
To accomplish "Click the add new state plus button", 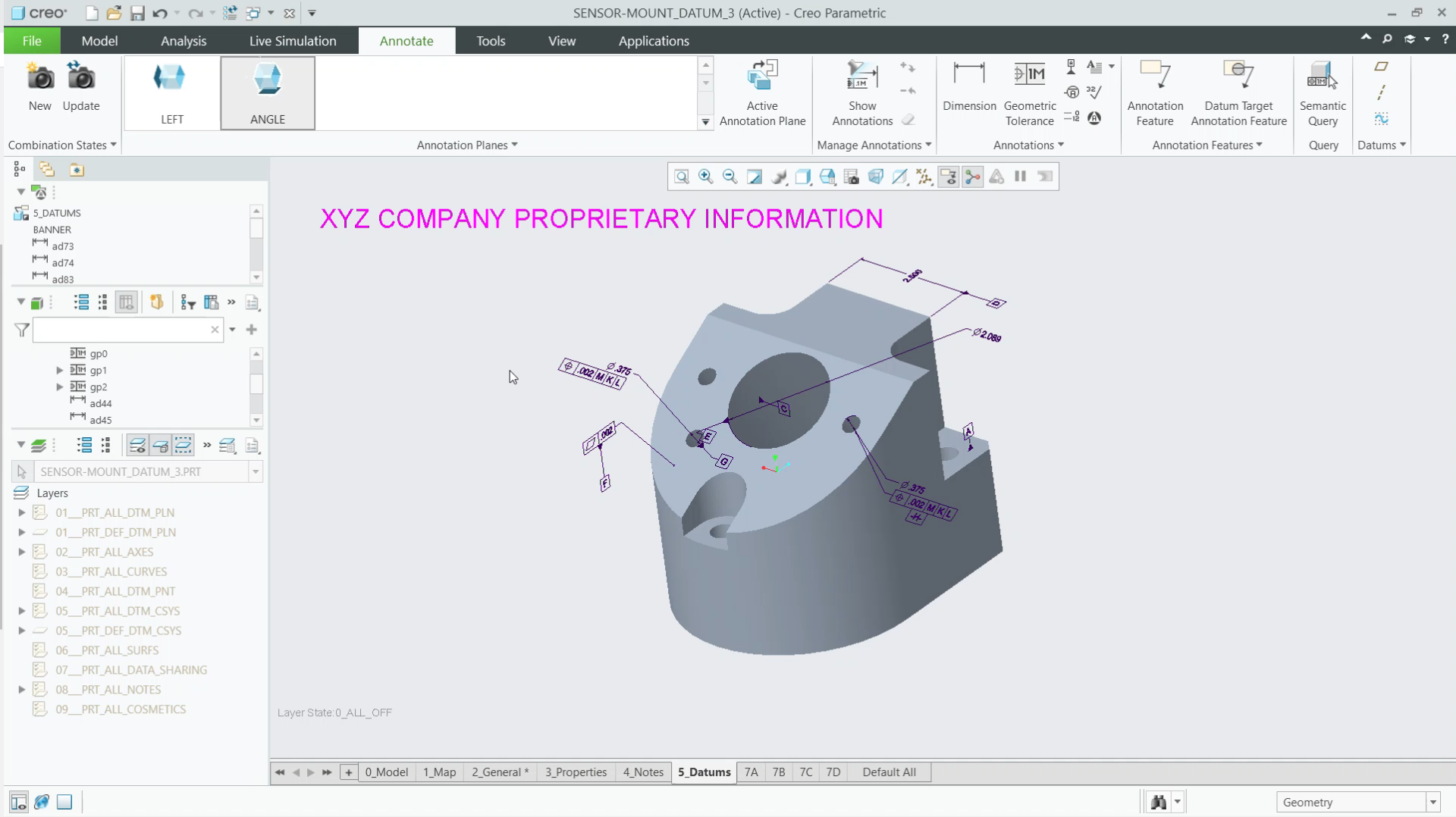I will pyautogui.click(x=349, y=772).
